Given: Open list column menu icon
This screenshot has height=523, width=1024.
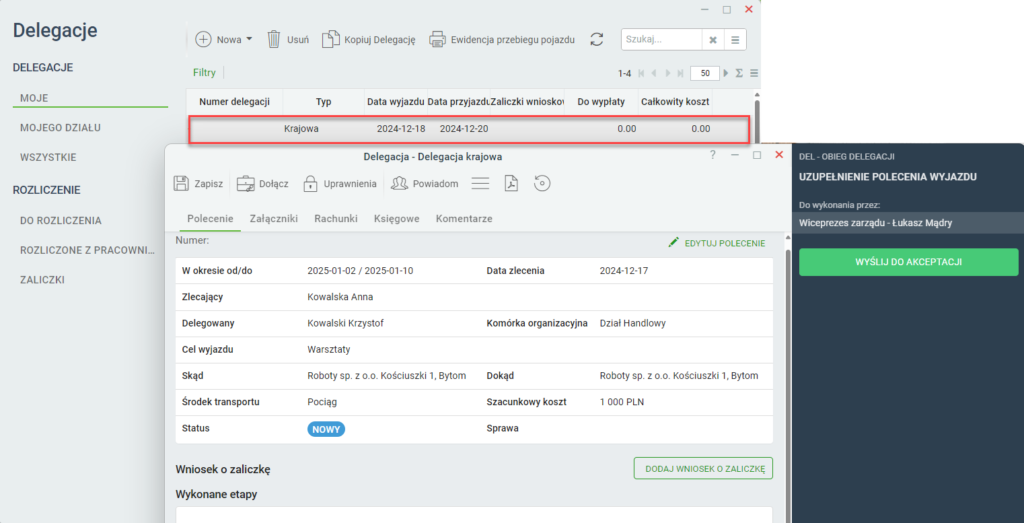Looking at the screenshot, I should click(754, 73).
